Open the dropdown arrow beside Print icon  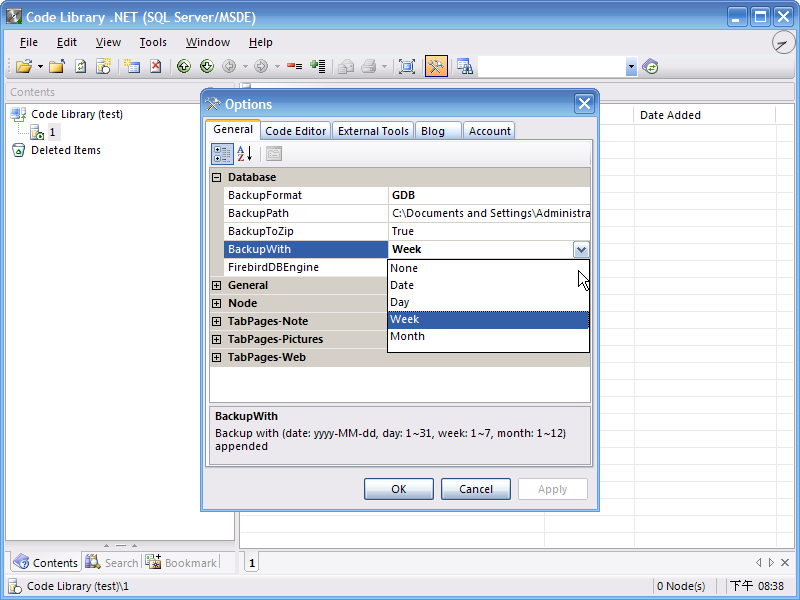(x=384, y=66)
